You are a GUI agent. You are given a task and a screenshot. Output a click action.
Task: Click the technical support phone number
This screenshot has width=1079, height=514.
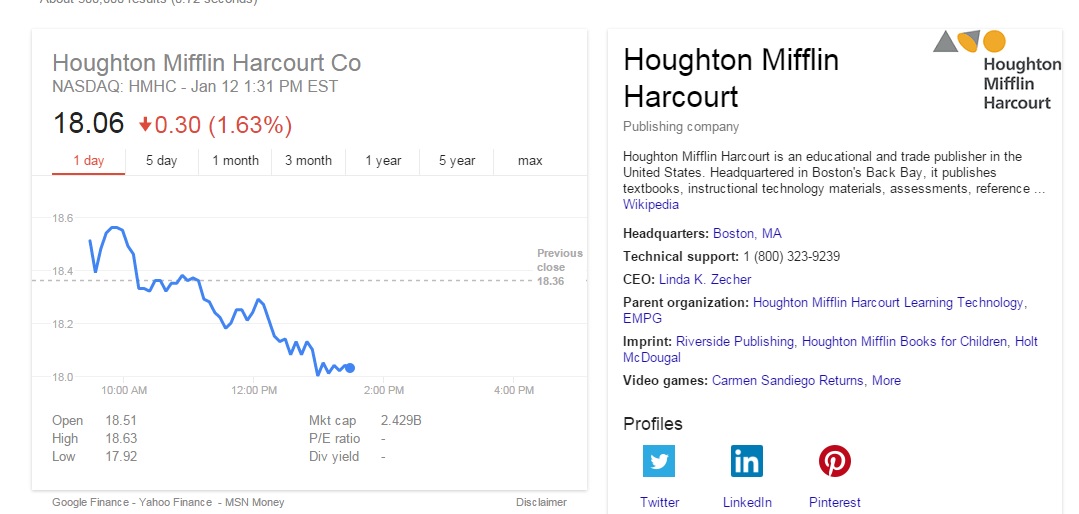click(791, 257)
